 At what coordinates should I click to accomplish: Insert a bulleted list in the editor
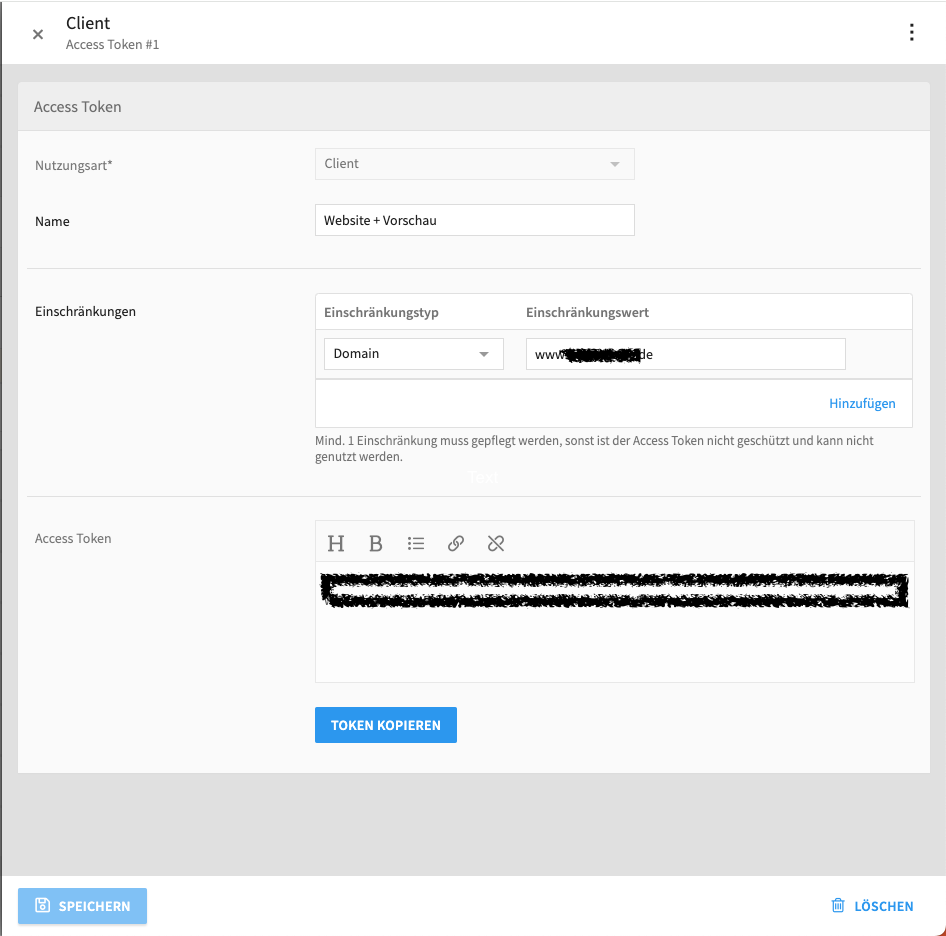click(x=416, y=543)
